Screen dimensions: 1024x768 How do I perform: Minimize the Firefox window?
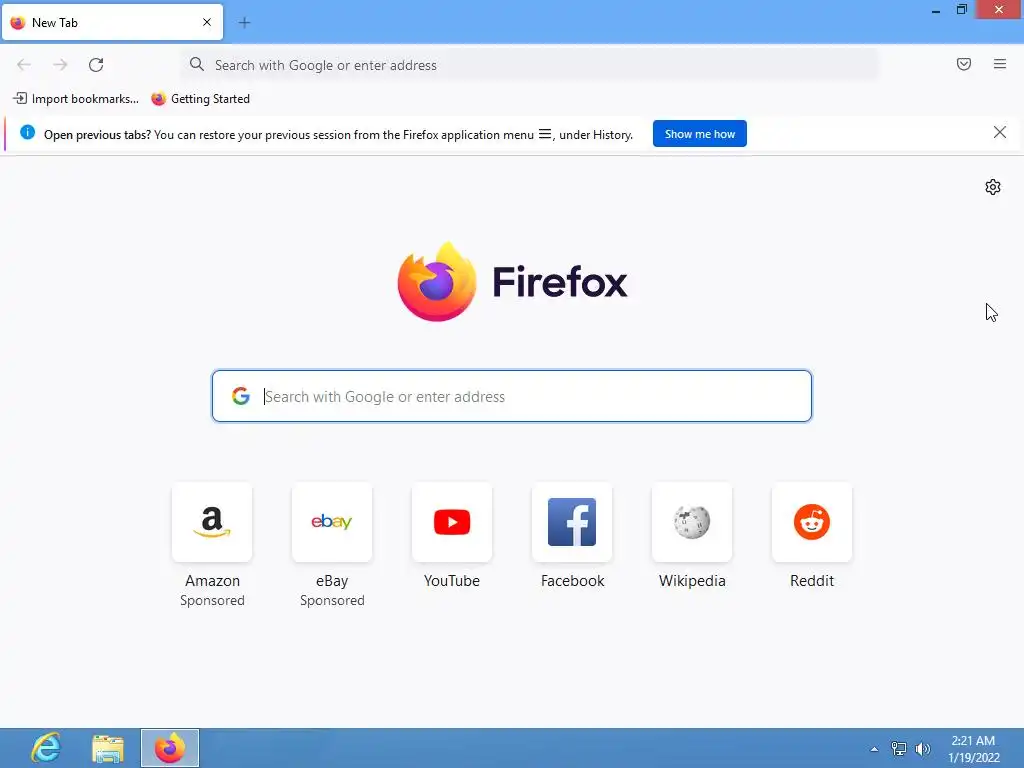pyautogui.click(x=936, y=10)
